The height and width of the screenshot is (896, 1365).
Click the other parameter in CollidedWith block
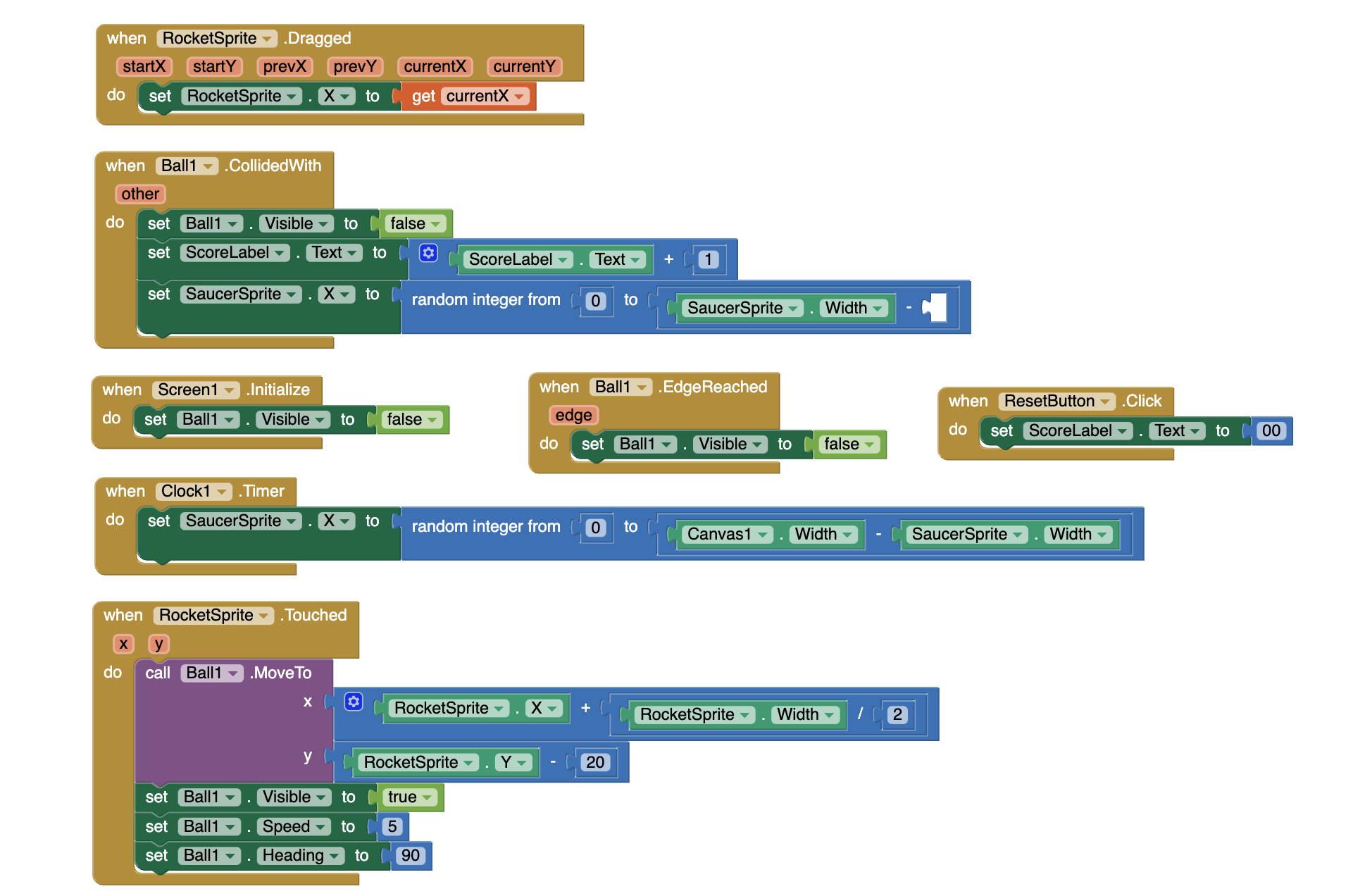coord(140,194)
